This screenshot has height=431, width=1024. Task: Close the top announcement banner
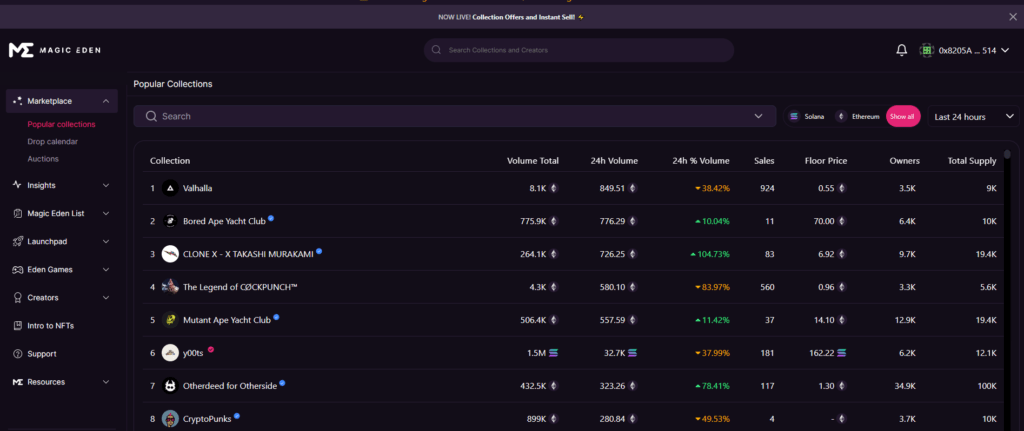1012,17
